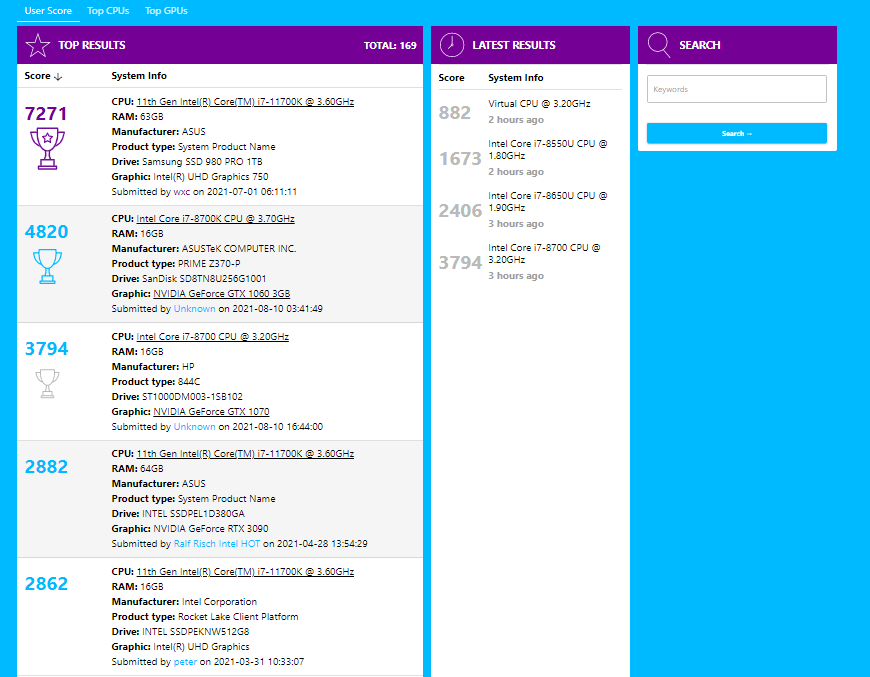Open the 7271 top score result

click(x=46, y=114)
